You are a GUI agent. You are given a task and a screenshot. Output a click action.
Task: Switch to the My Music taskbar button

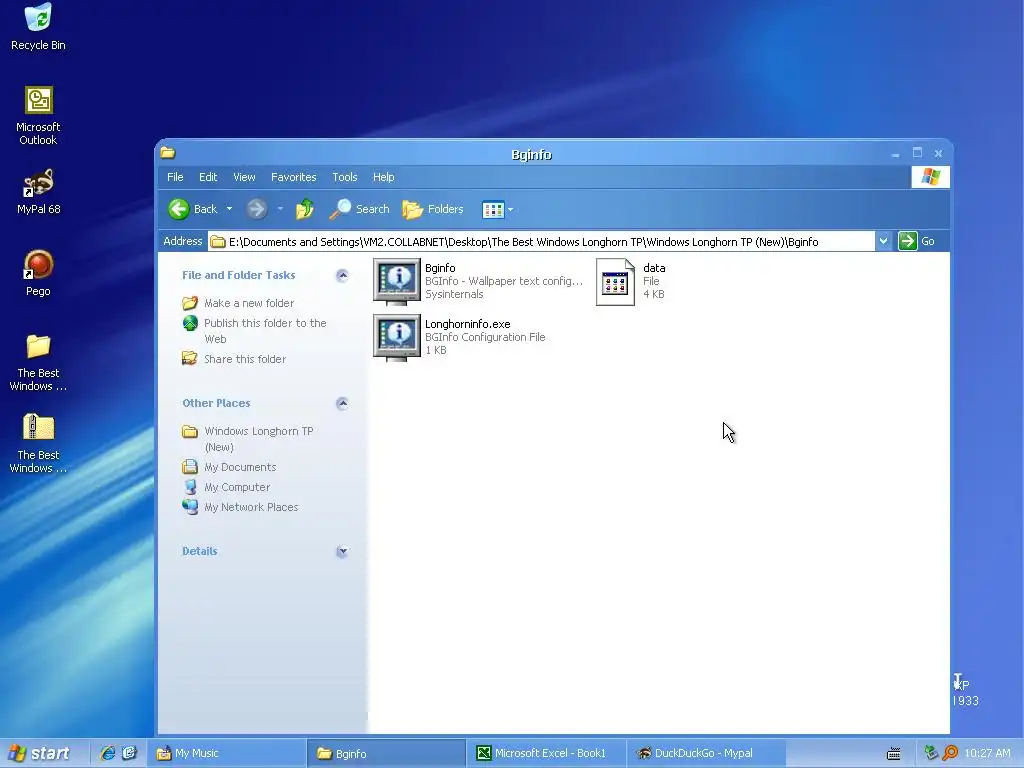(x=226, y=753)
